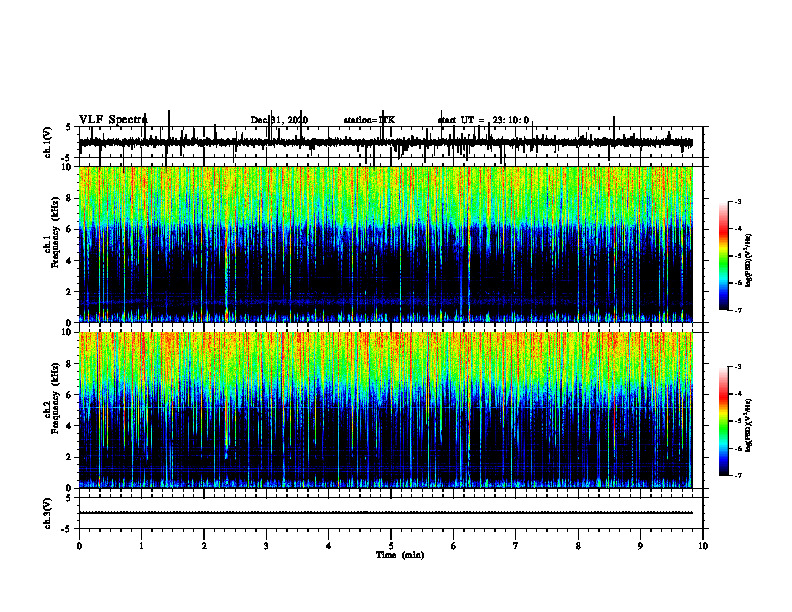Click the x-axis tick label "6"
The image size is (792, 612).
pyautogui.click(x=454, y=546)
